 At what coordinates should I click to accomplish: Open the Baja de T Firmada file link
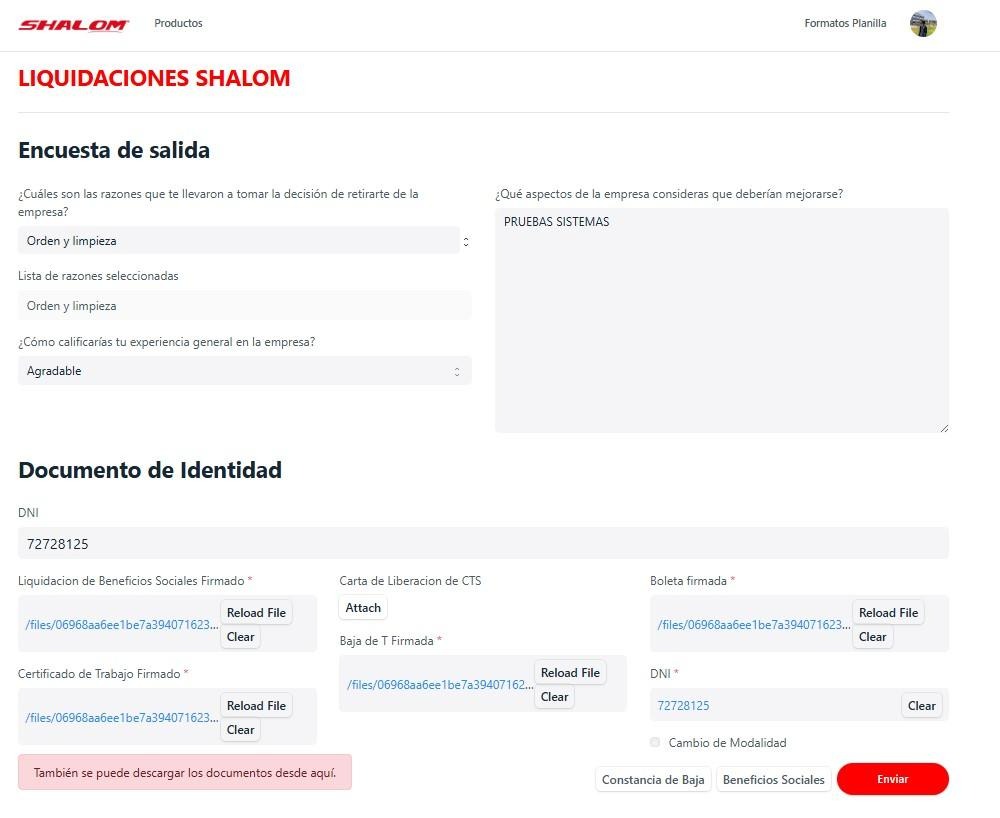(440, 685)
